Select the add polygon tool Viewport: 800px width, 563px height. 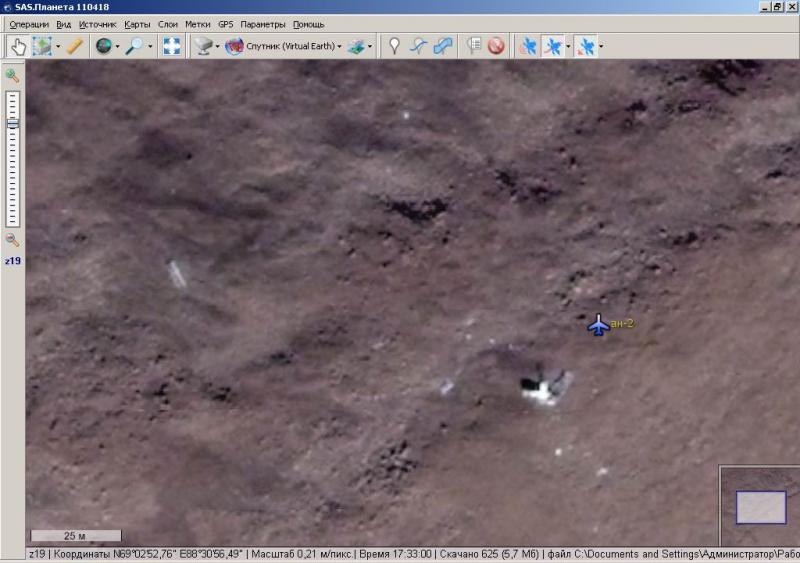click(444, 46)
